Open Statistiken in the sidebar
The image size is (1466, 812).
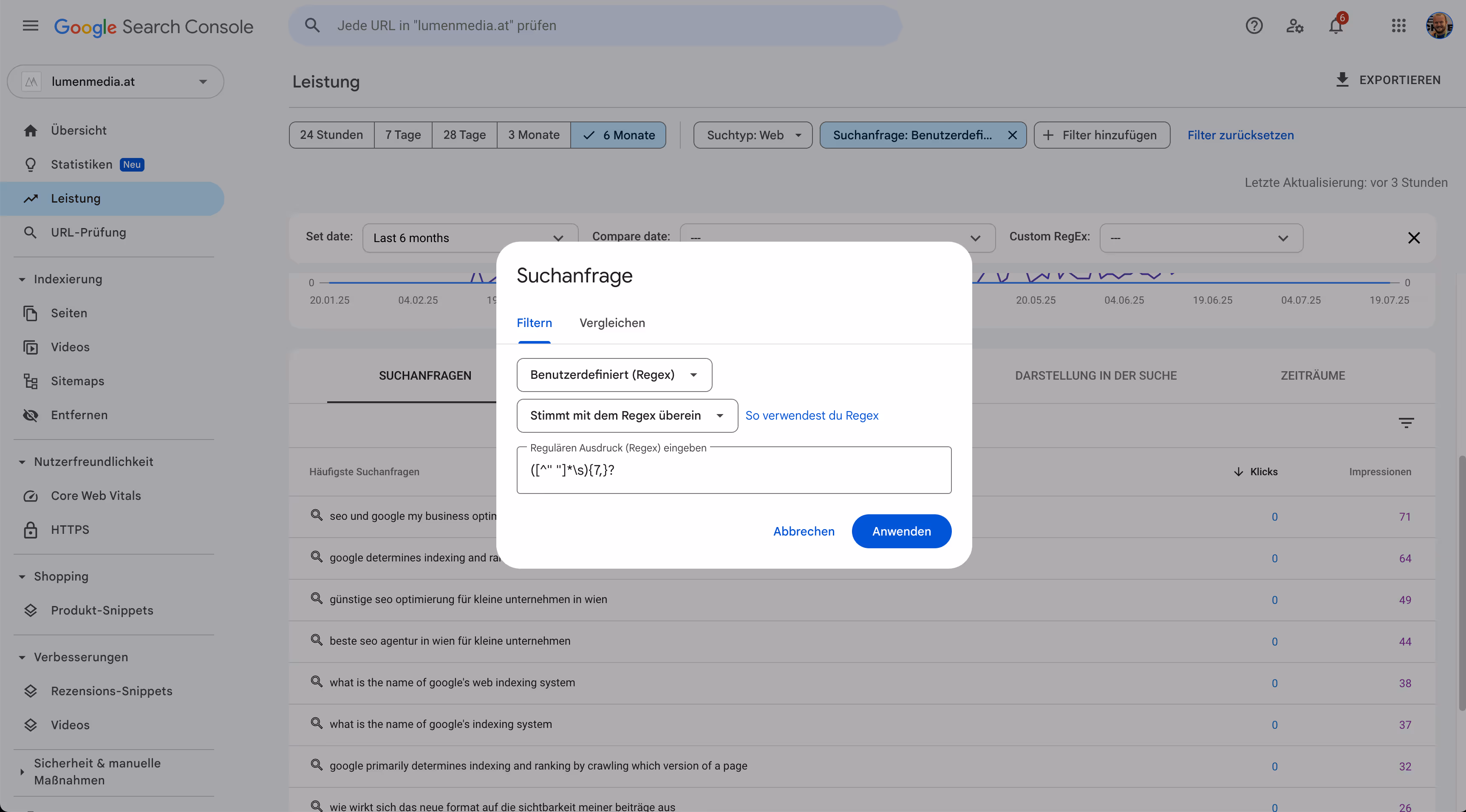pyautogui.click(x=82, y=165)
